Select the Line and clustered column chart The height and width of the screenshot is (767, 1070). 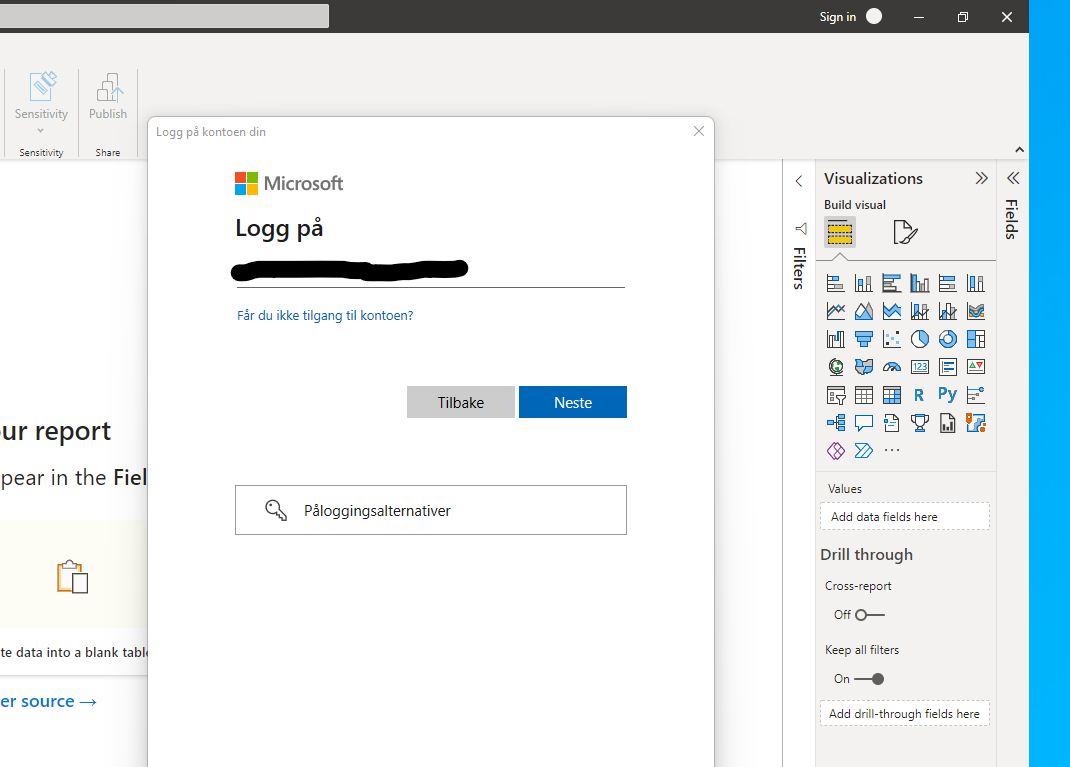[947, 311]
